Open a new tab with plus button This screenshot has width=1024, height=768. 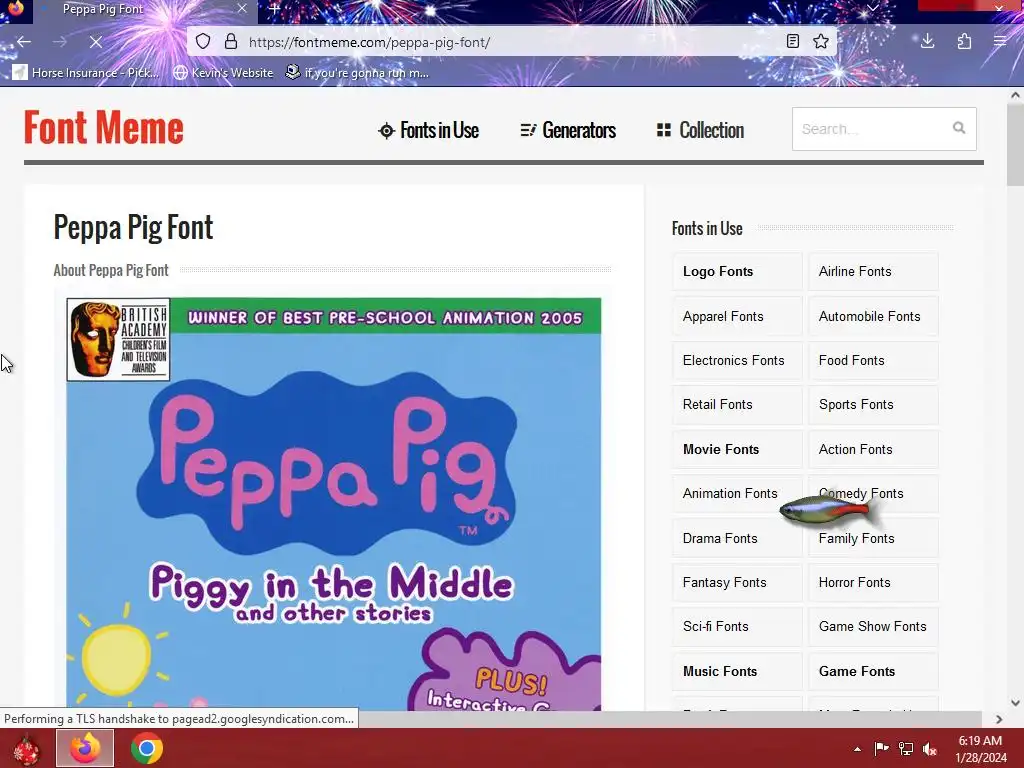[x=275, y=9]
